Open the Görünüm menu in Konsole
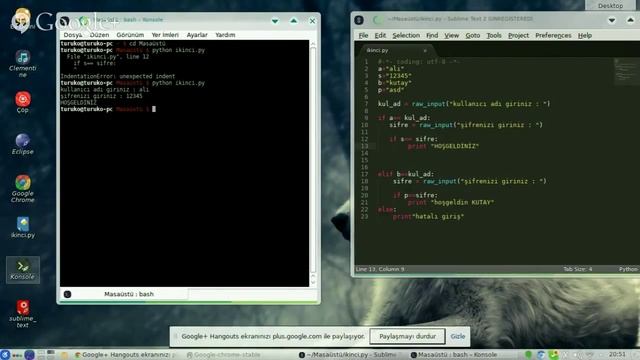 point(130,35)
